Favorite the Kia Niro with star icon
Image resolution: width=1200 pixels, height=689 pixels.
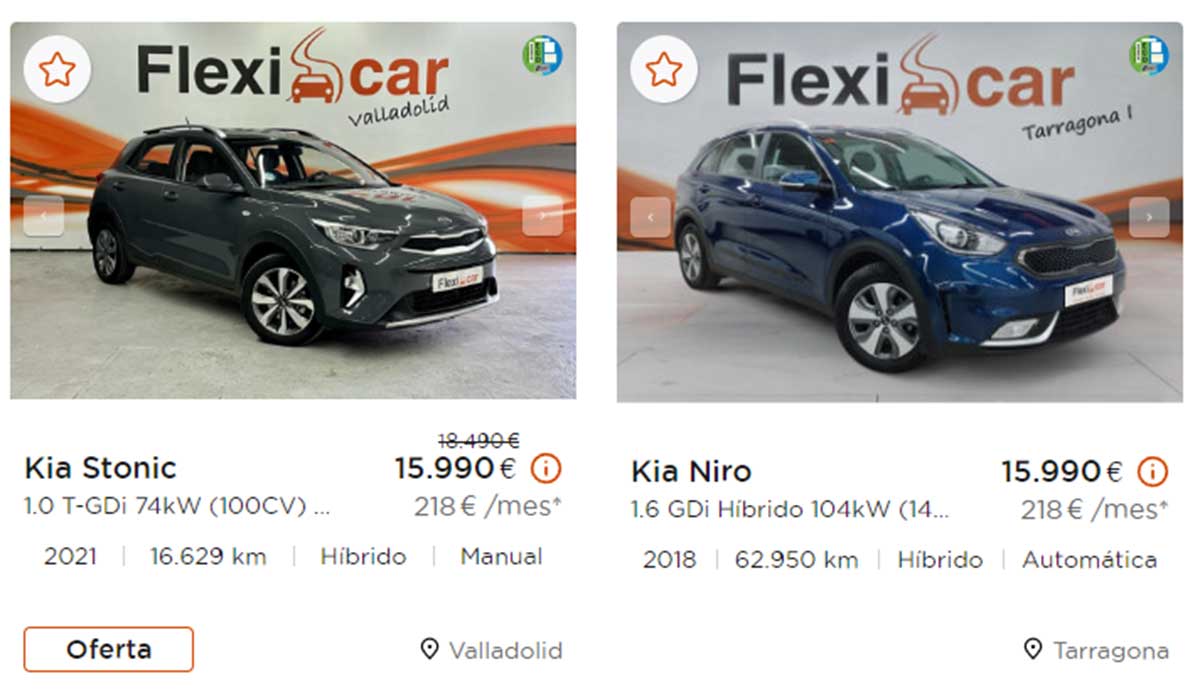click(x=664, y=69)
